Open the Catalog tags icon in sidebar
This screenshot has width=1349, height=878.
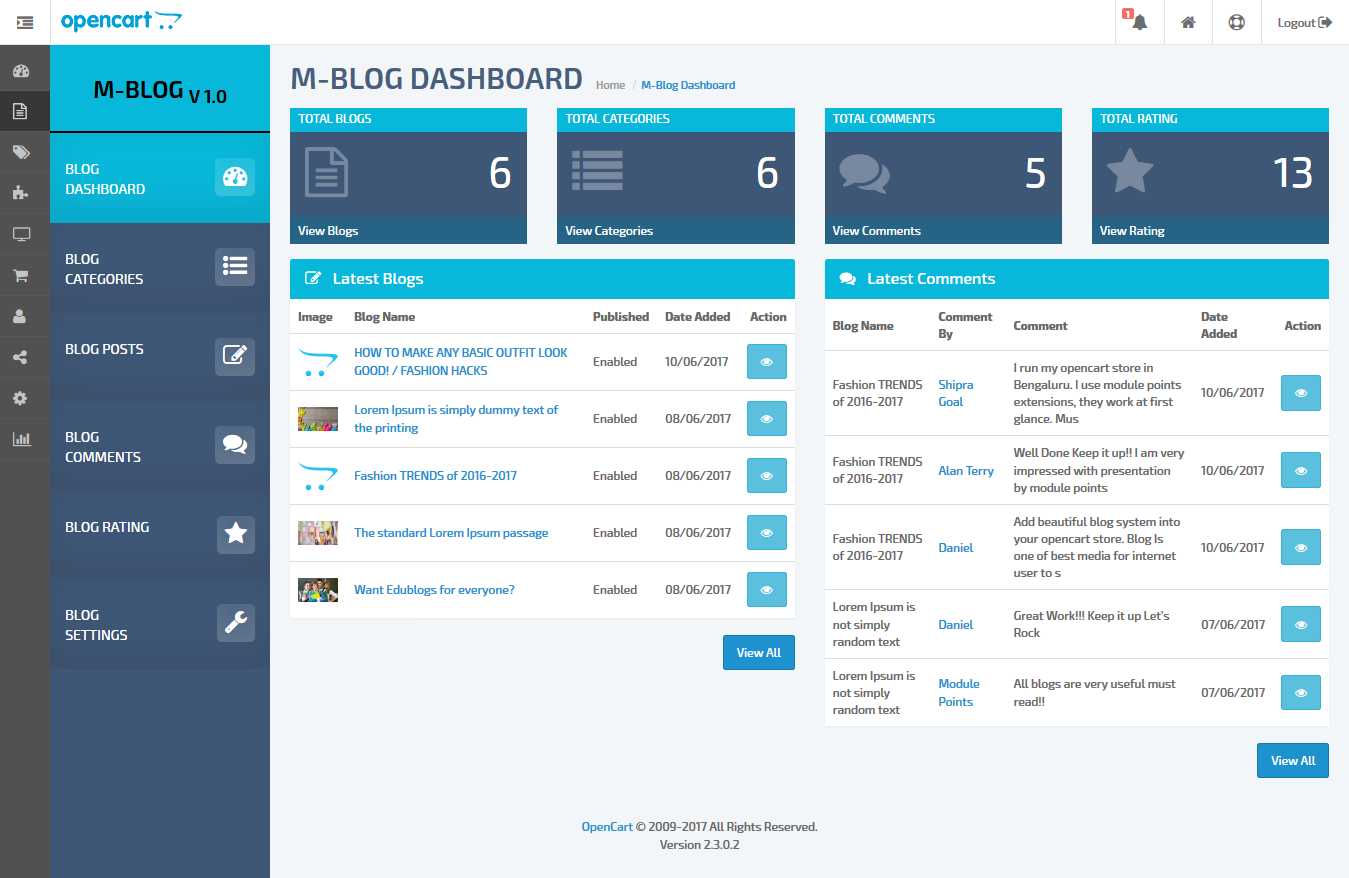[x=20, y=152]
